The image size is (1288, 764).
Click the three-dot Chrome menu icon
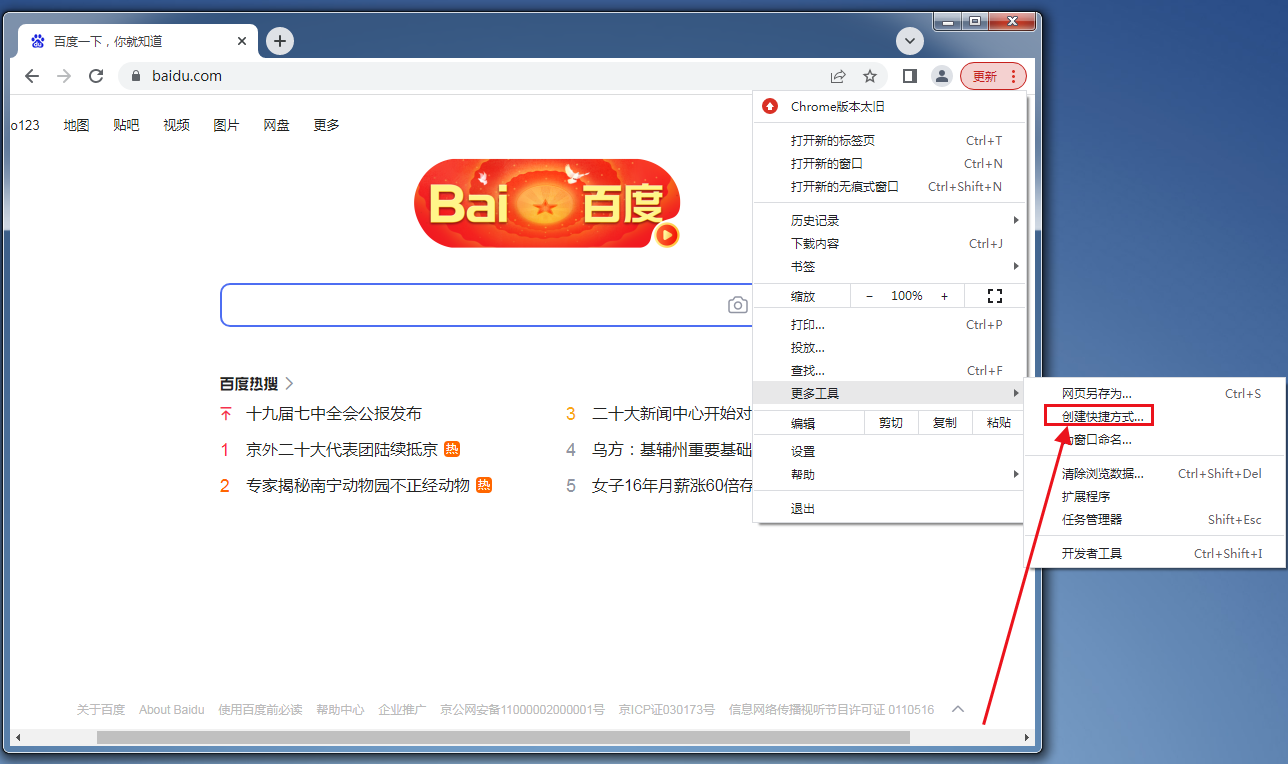click(x=1013, y=76)
